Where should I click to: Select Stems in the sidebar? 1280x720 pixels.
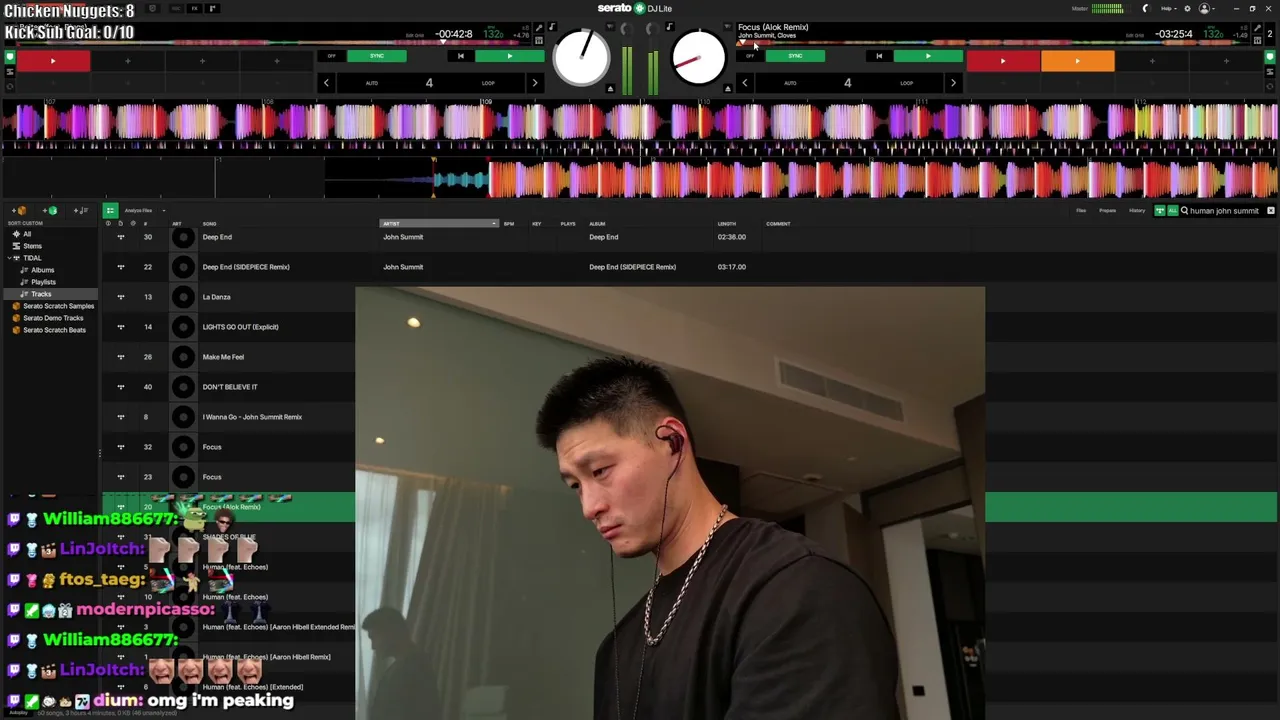(x=33, y=246)
